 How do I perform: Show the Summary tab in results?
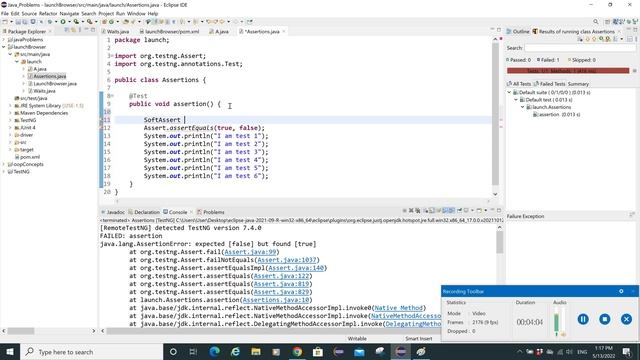(578, 84)
